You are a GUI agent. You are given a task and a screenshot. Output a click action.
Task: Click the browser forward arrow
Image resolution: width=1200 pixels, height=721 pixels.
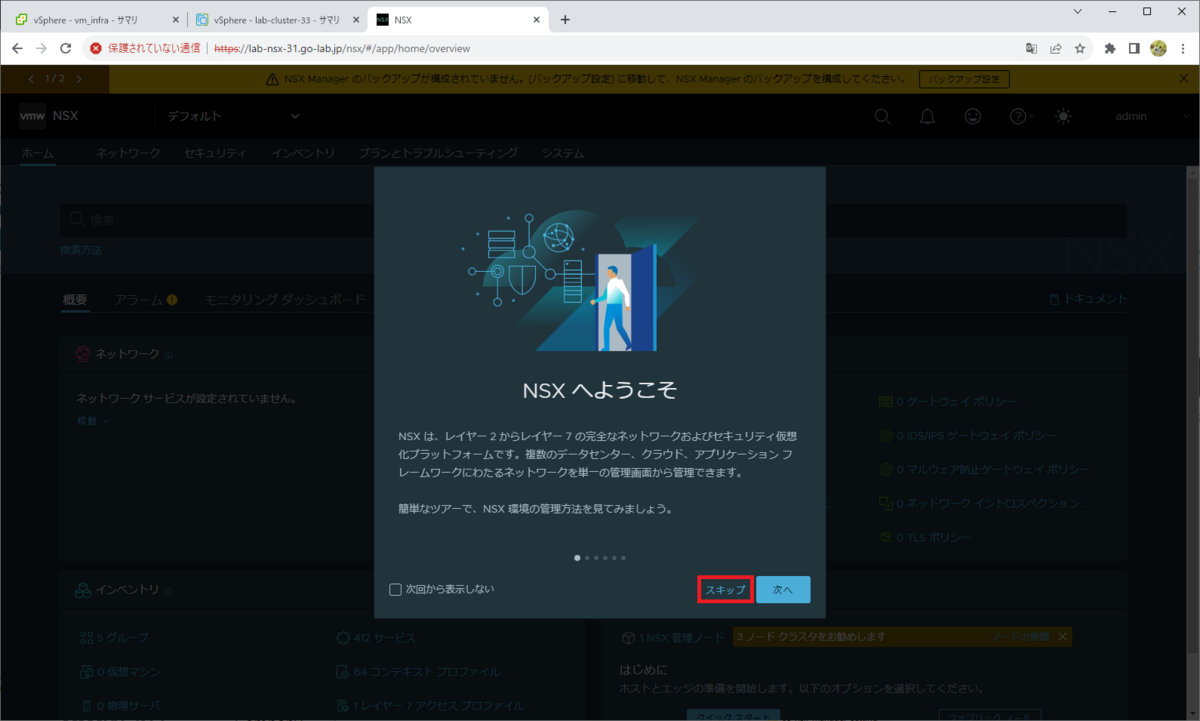click(42, 48)
